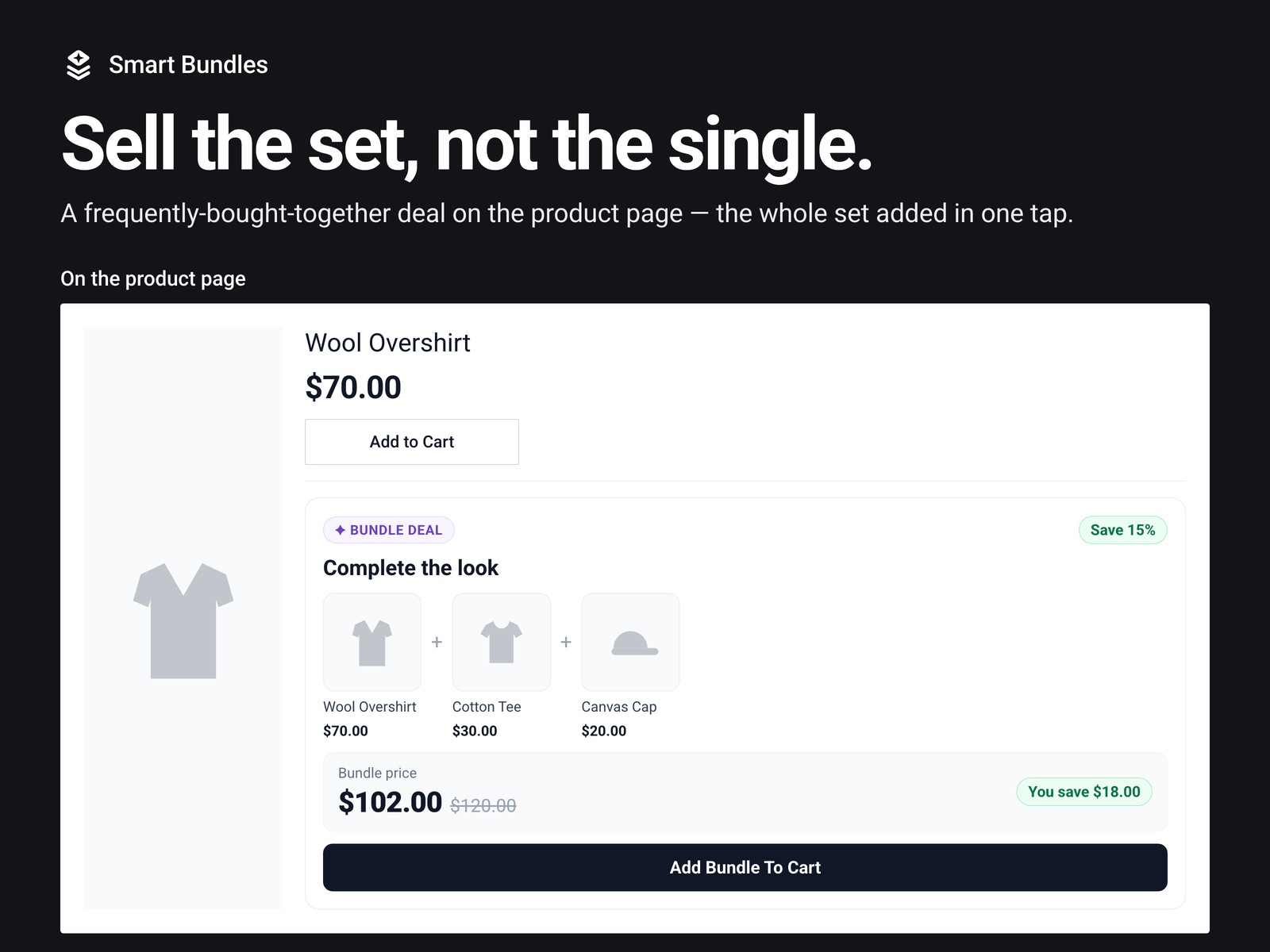Select the Canvas Cap bundle thumbnail
Viewport: 1270px width, 952px height.
pos(631,642)
